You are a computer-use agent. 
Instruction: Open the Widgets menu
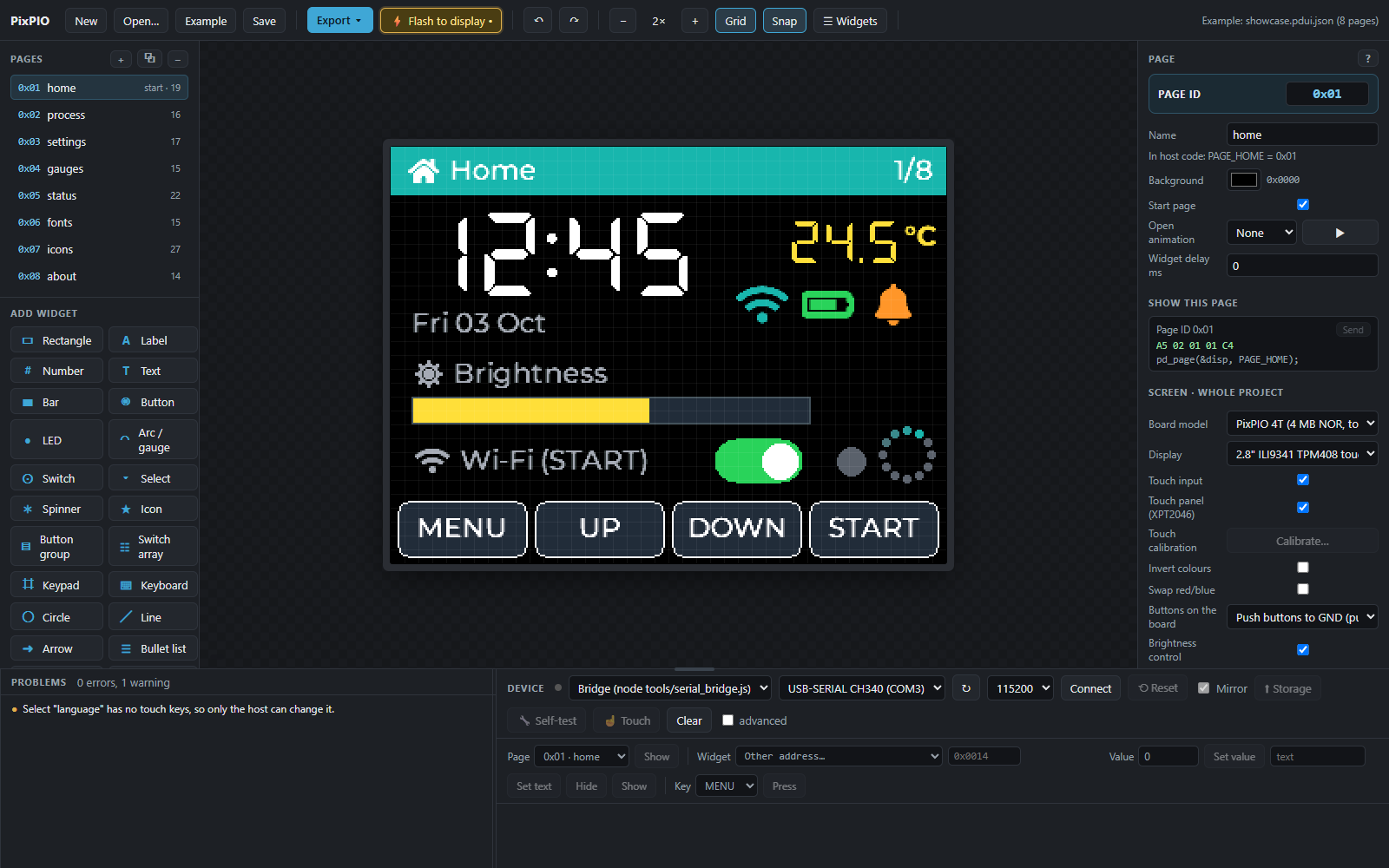coord(850,21)
